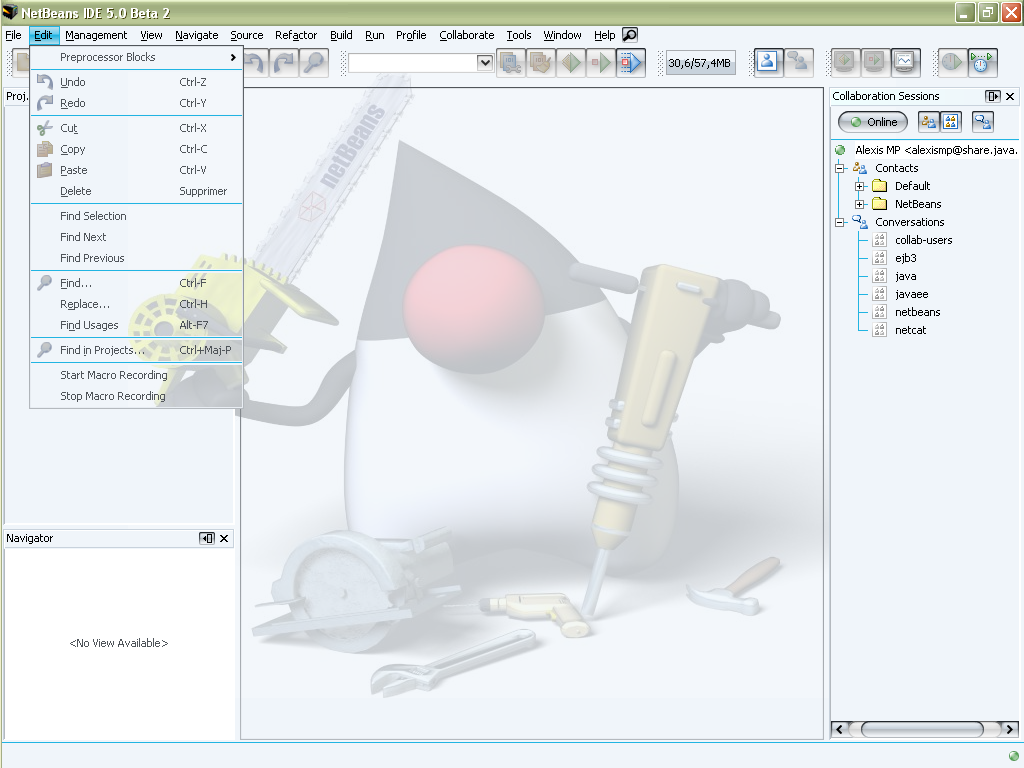Viewport: 1024px width, 768px height.
Task: Expand the Default contacts folder
Action: pos(859,186)
